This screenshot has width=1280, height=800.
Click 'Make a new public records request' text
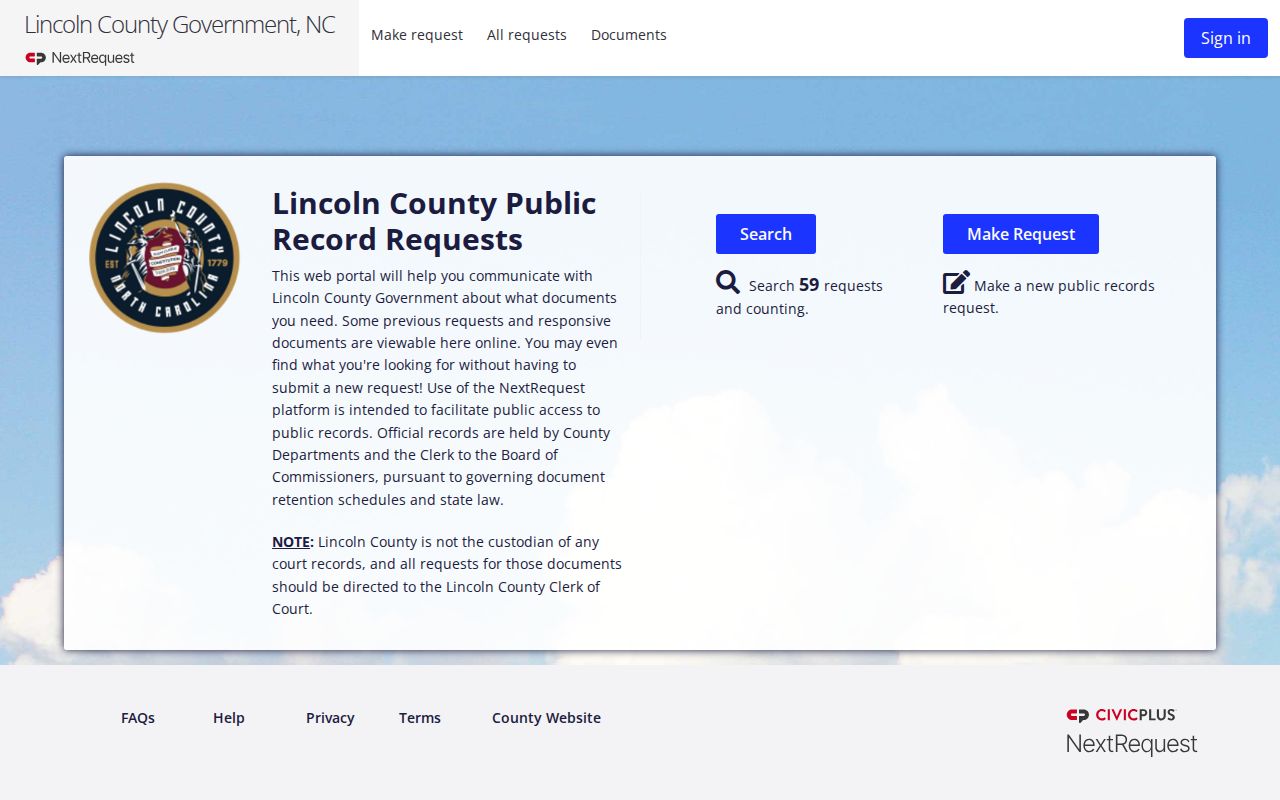click(1049, 296)
